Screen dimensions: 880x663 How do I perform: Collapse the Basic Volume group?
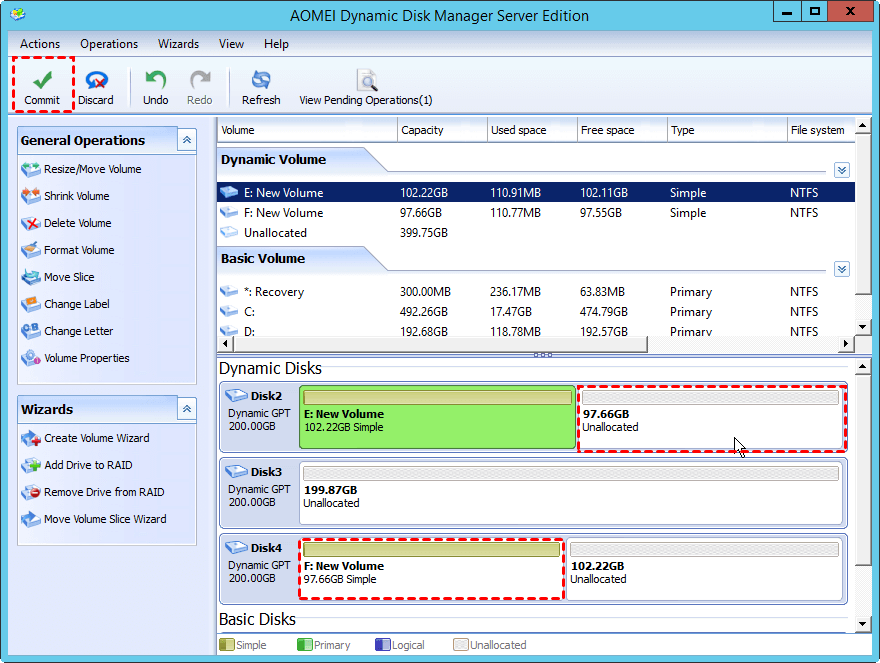click(x=841, y=269)
